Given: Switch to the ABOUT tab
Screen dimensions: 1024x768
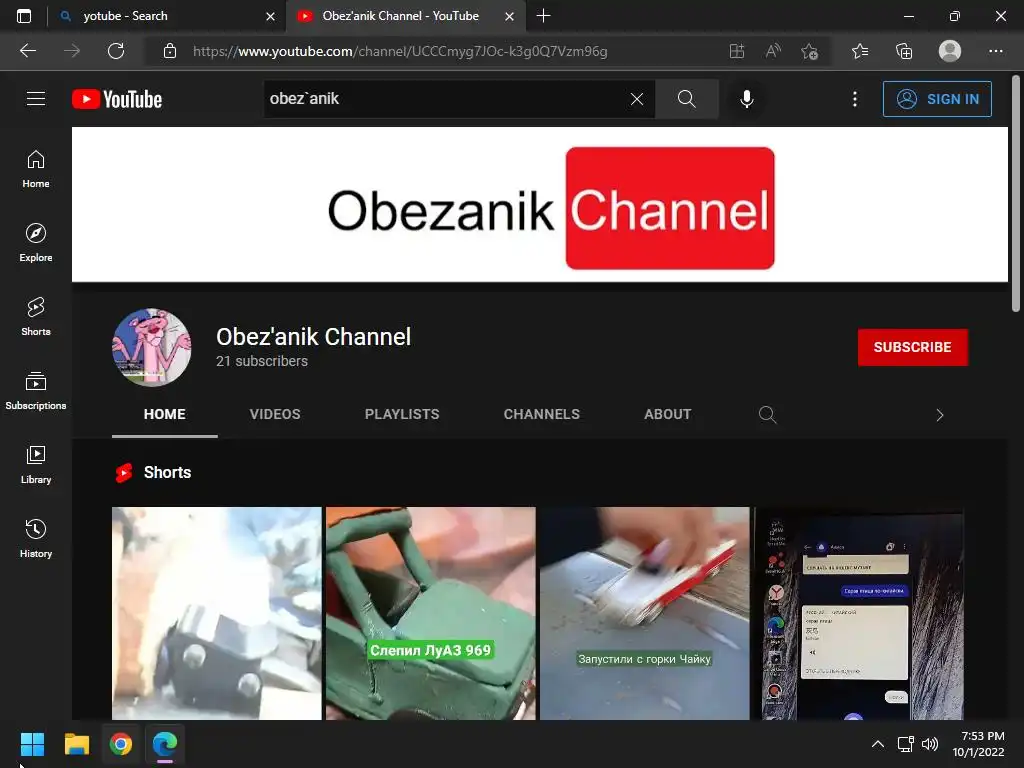Looking at the screenshot, I should (667, 414).
